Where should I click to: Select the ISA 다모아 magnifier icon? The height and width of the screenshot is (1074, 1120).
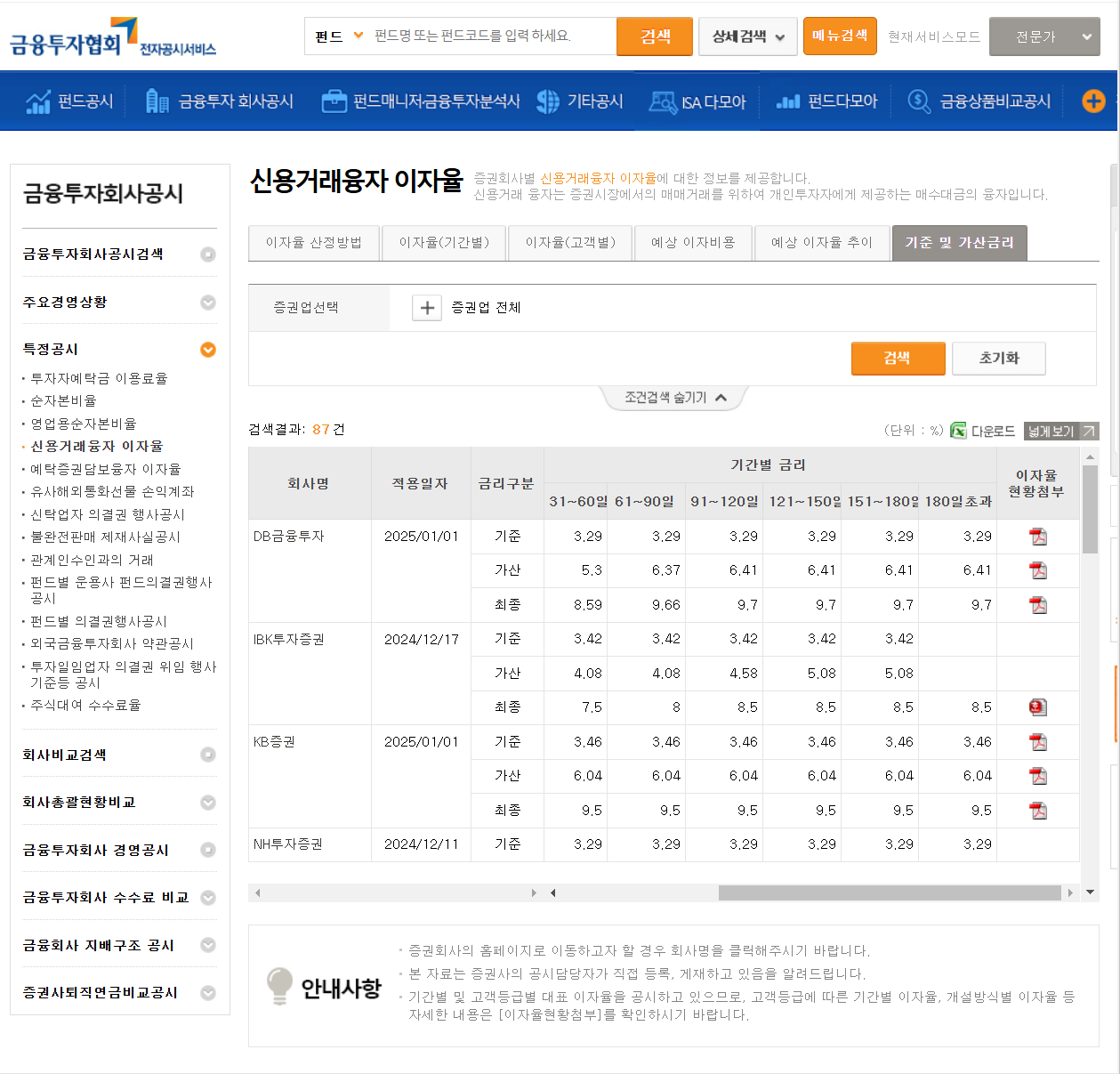(662, 101)
